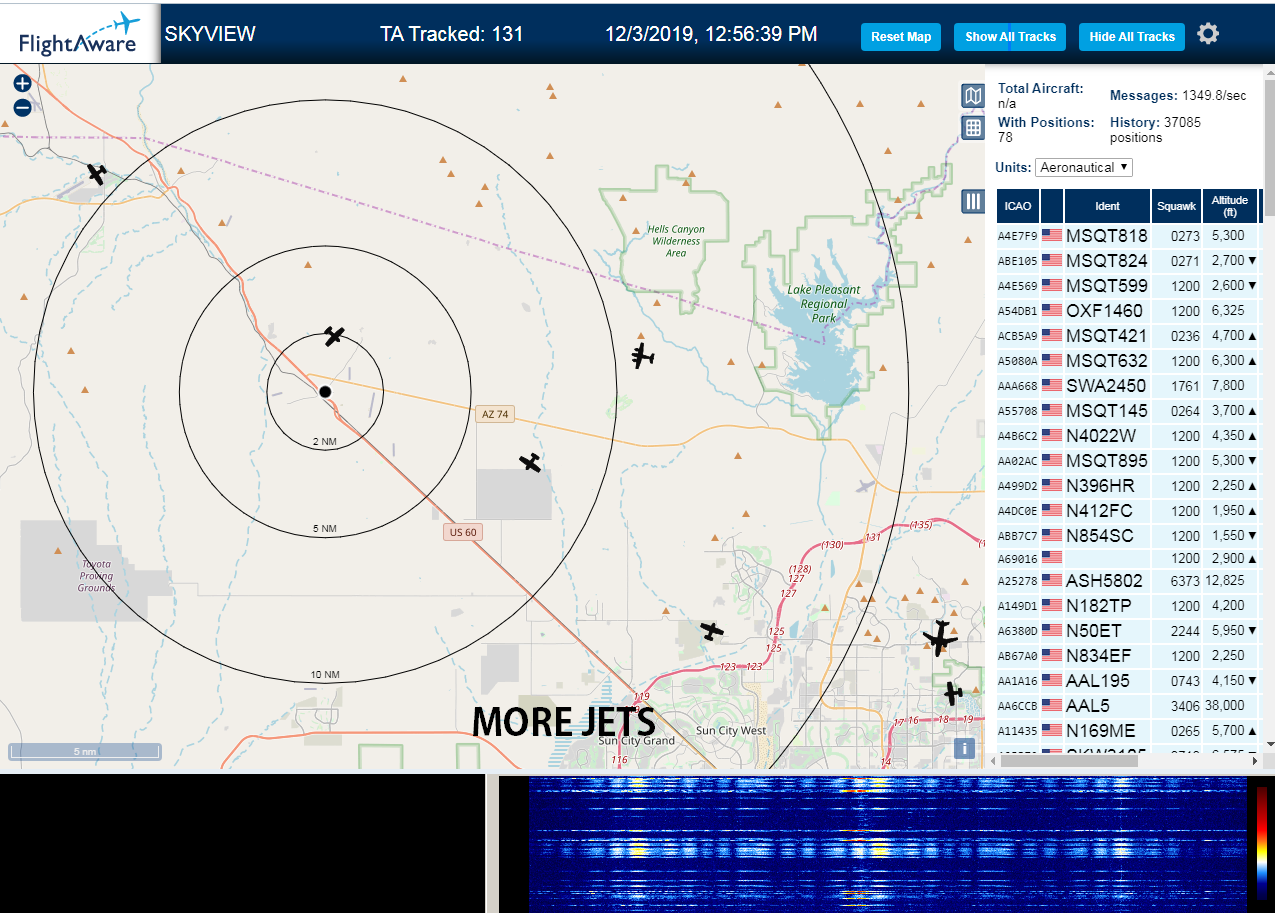
Task: Select the MSQT599 aircraft row
Action: (1127, 286)
